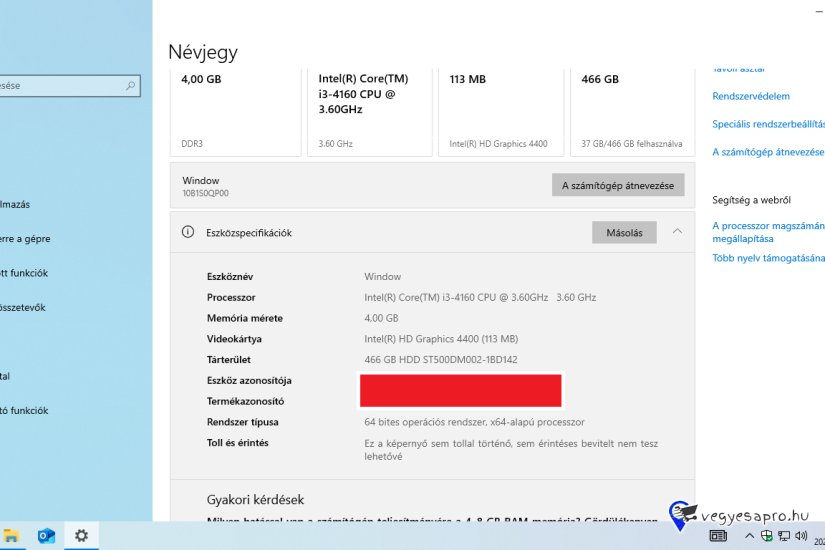
Task: Open File Explorer from the taskbar
Action: (x=11, y=536)
